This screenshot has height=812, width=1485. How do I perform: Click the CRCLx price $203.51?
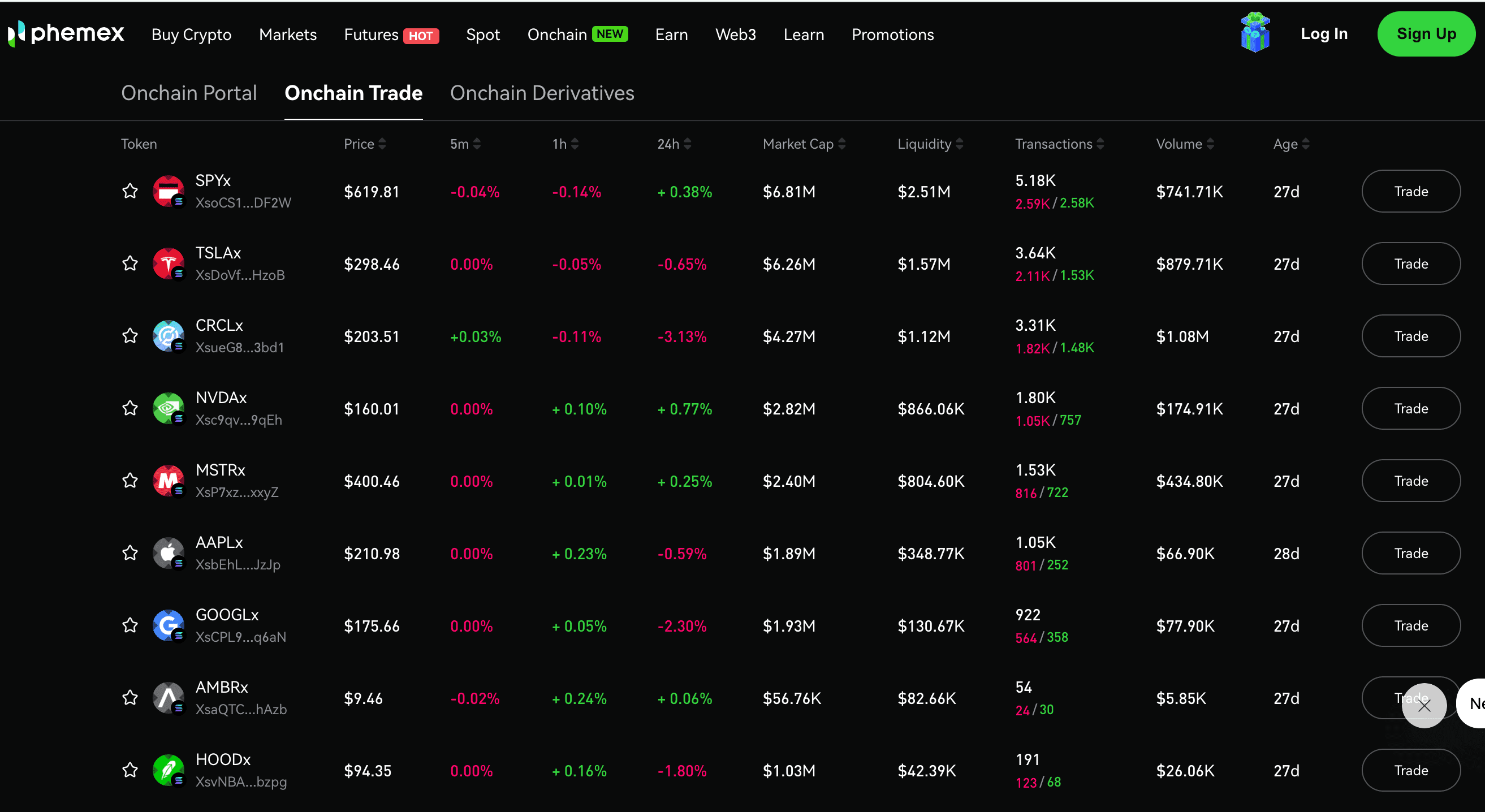click(x=371, y=336)
